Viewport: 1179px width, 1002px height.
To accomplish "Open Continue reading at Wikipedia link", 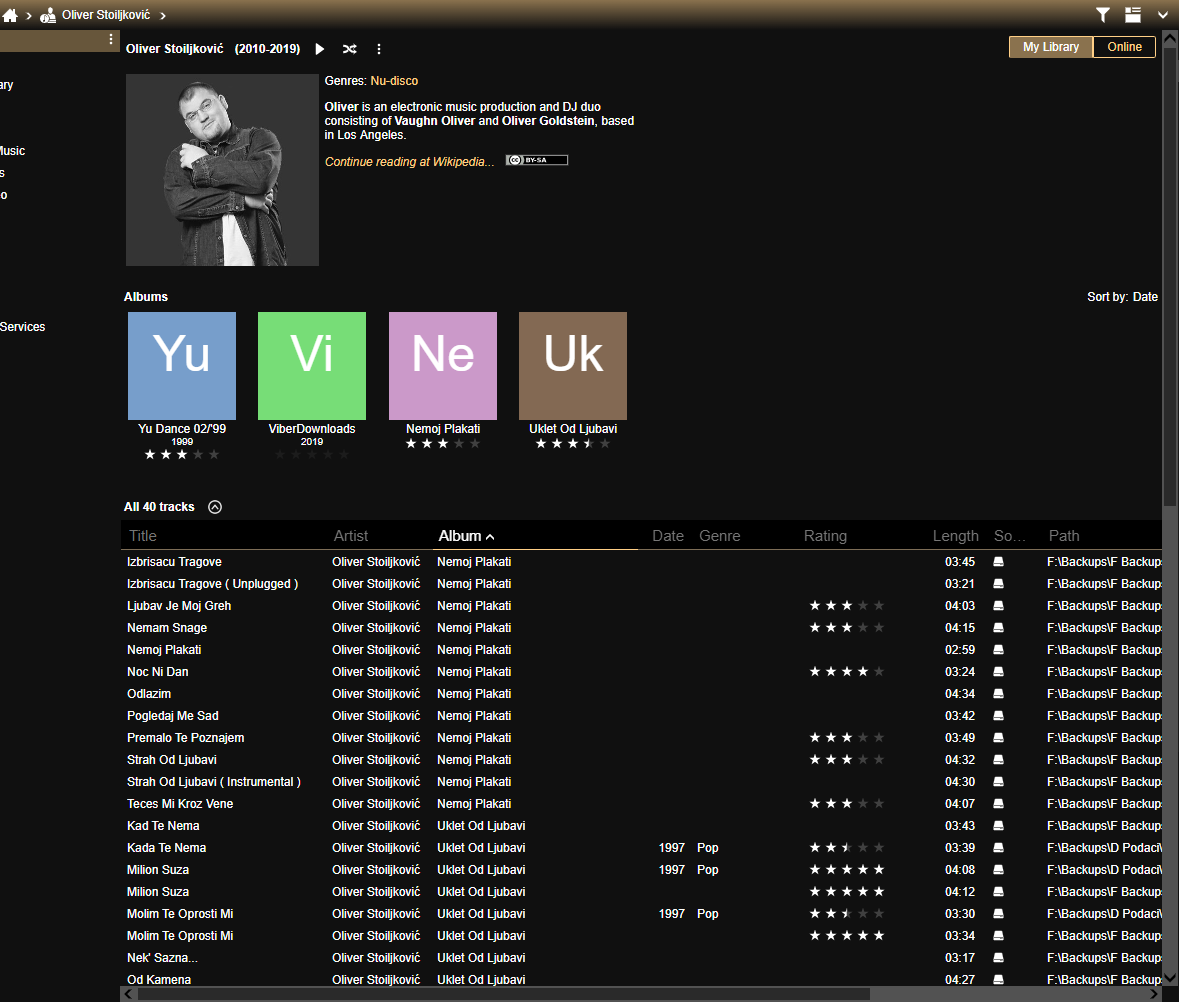I will [409, 162].
